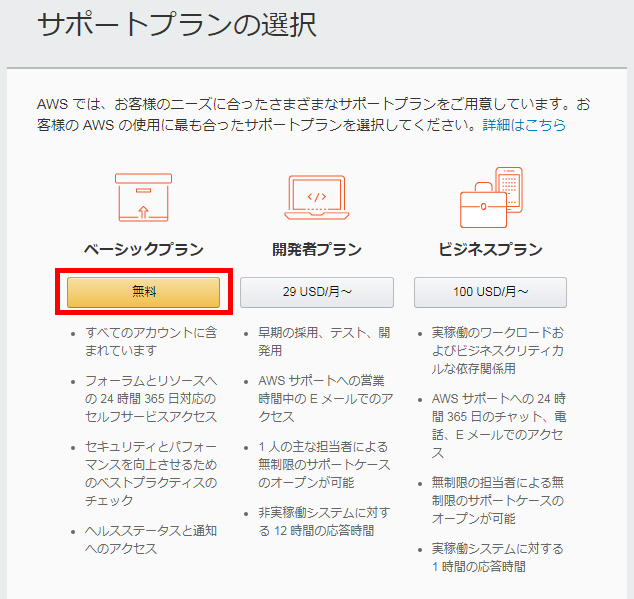Click the Developer plan laptop icon

coord(317,197)
